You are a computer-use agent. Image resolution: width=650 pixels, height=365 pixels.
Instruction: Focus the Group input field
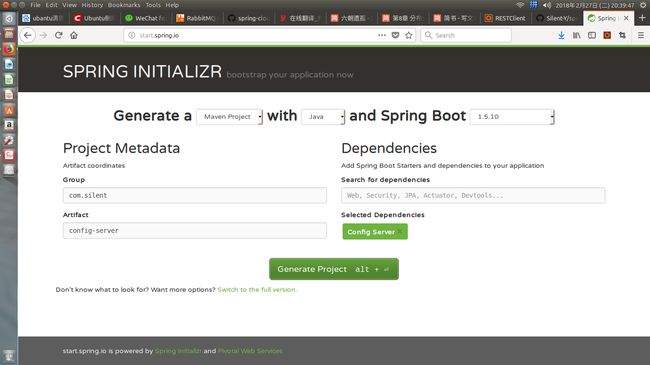[195, 195]
